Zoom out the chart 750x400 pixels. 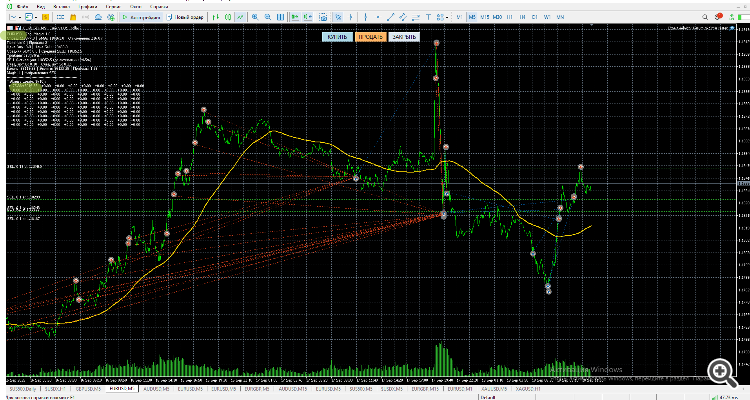[x=267, y=17]
